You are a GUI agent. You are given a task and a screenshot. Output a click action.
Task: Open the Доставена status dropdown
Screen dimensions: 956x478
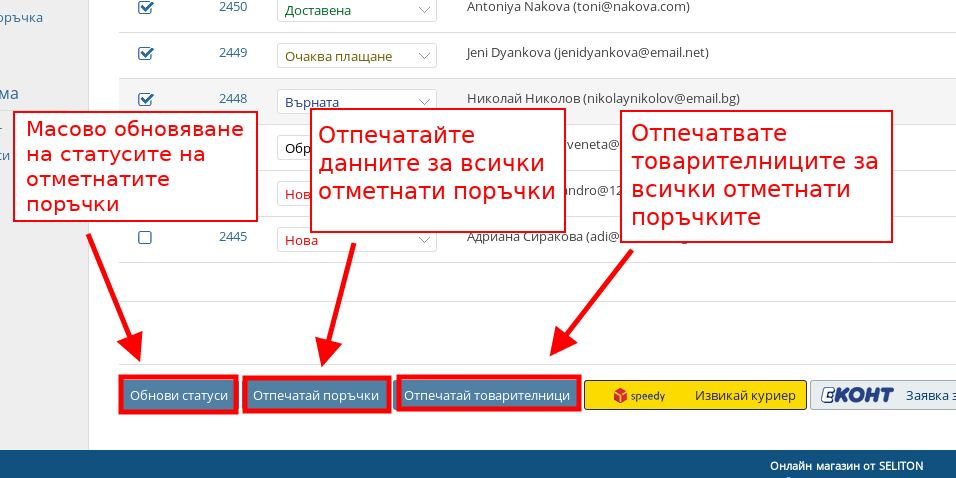[356, 10]
